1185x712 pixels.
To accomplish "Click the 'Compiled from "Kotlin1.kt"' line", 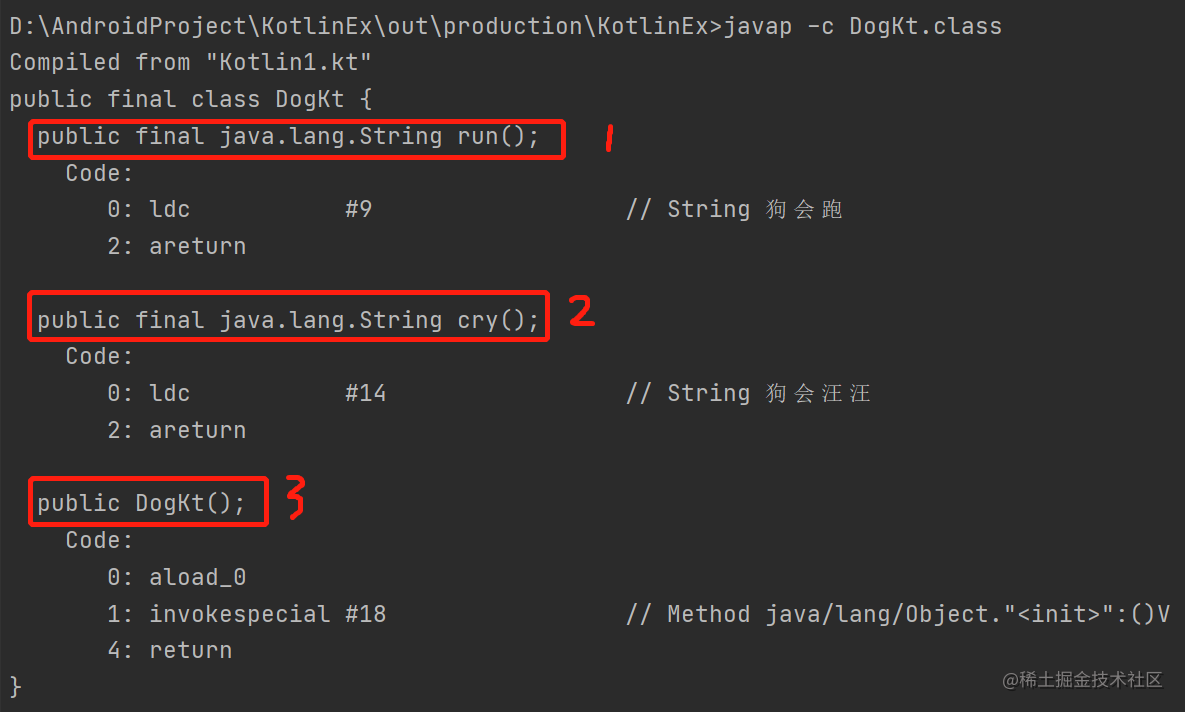I will click(190, 62).
